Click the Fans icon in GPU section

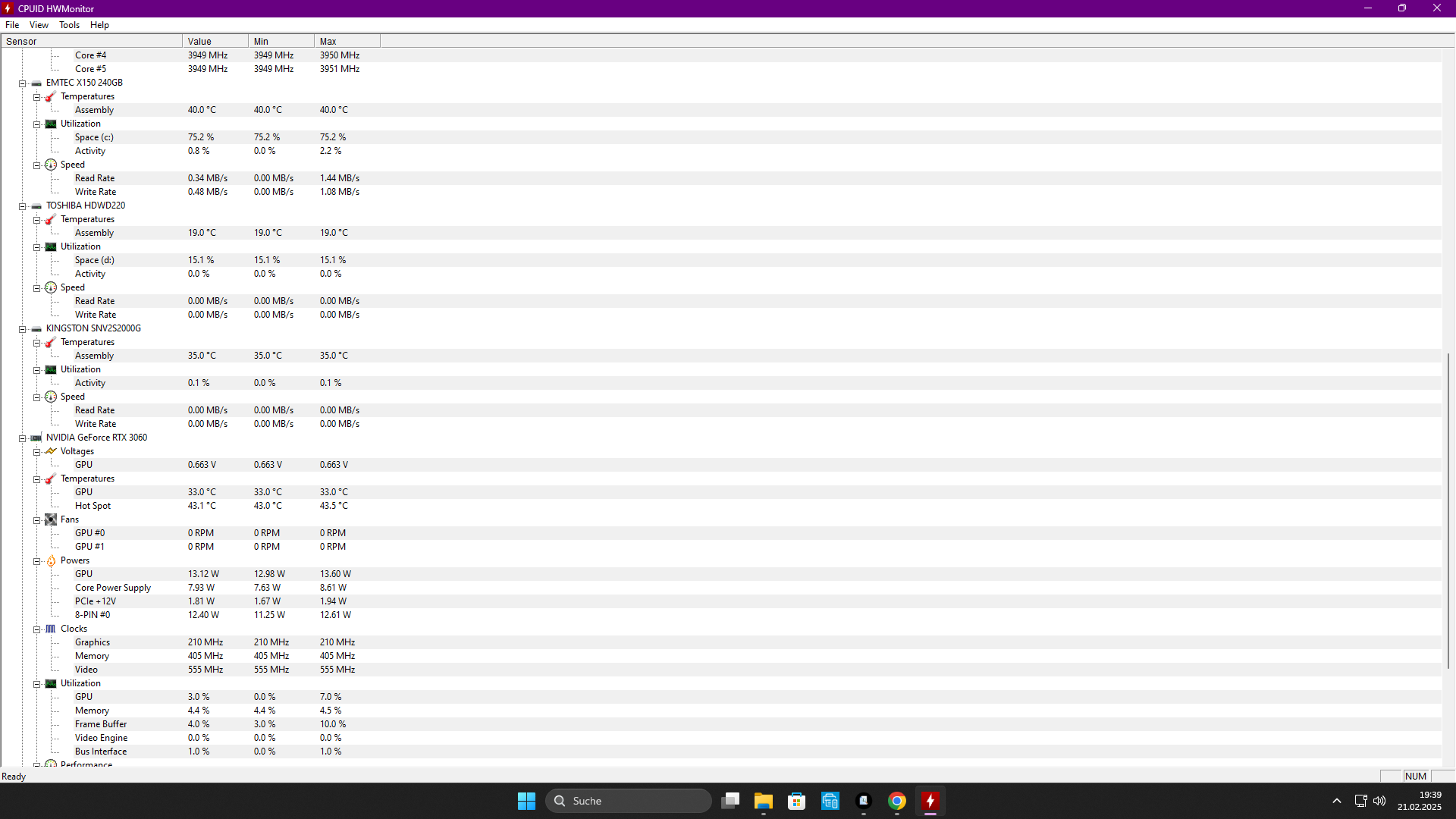click(51, 519)
